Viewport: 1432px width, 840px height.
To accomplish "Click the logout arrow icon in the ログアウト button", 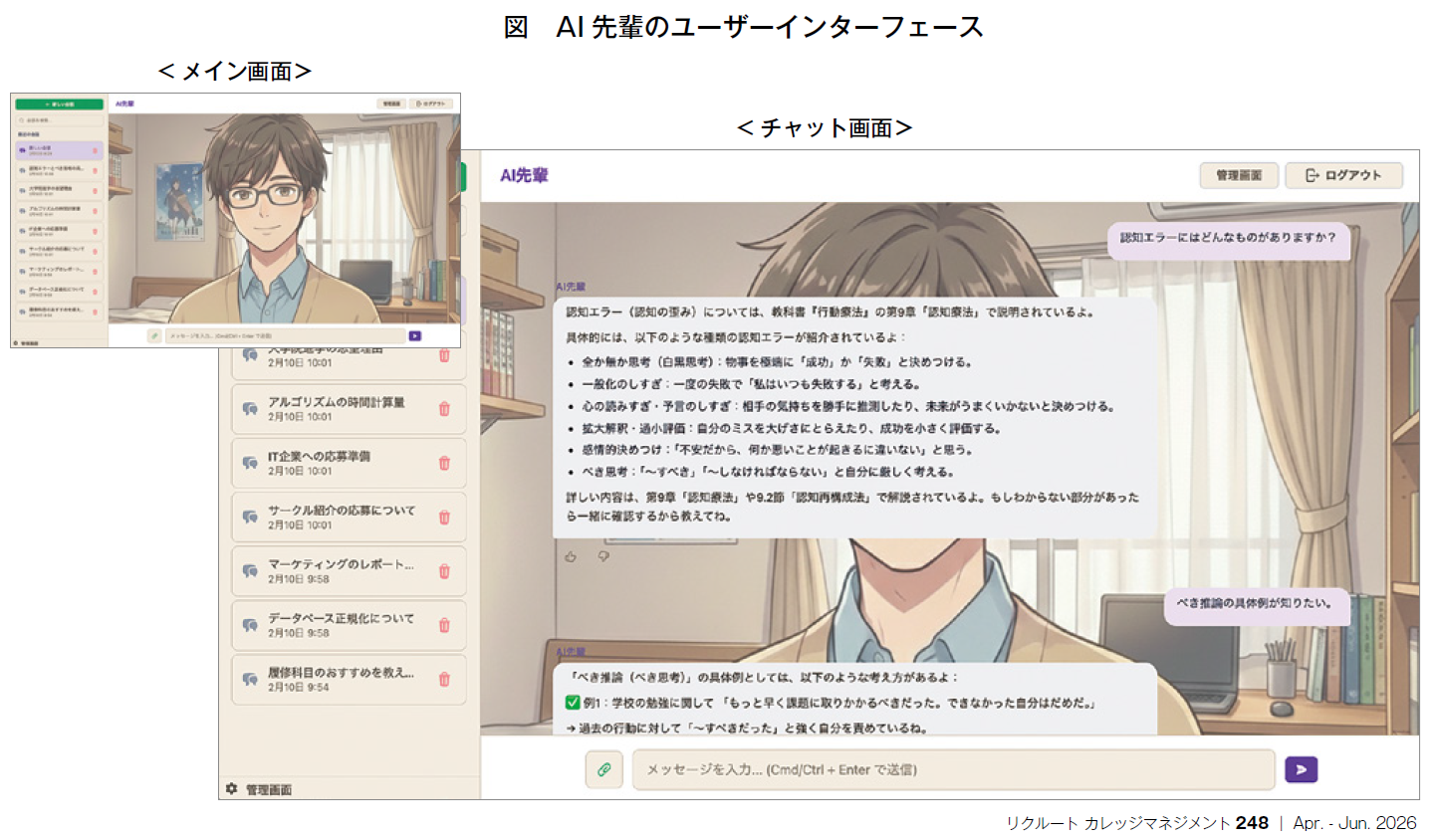I will click(x=1312, y=175).
